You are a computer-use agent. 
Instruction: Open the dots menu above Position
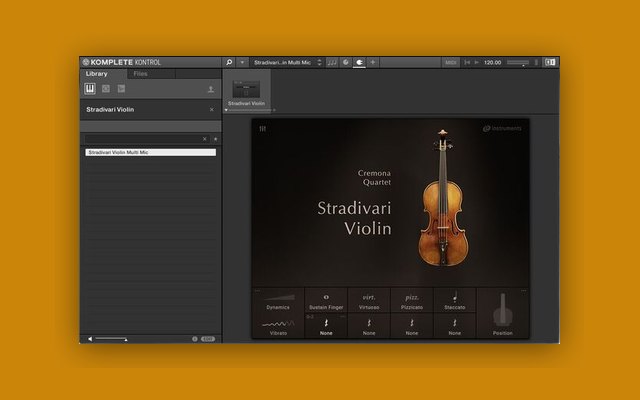point(523,291)
